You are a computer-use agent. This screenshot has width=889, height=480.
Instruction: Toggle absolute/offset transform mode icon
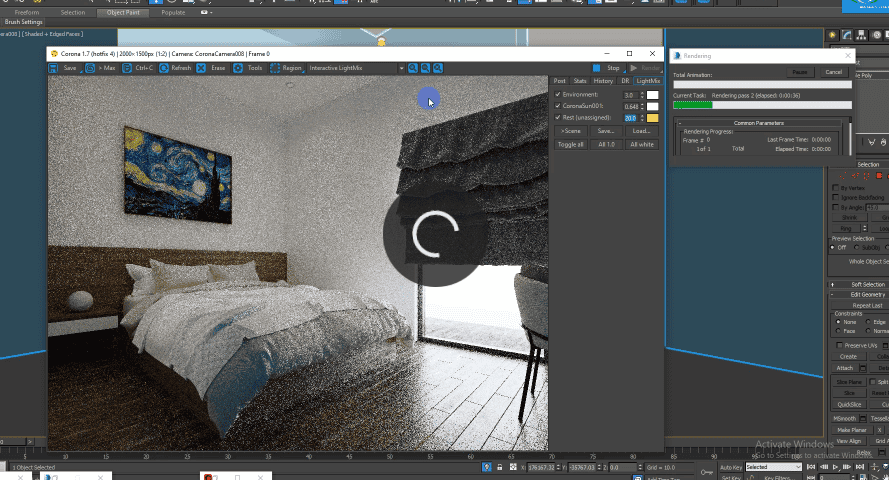(513, 467)
